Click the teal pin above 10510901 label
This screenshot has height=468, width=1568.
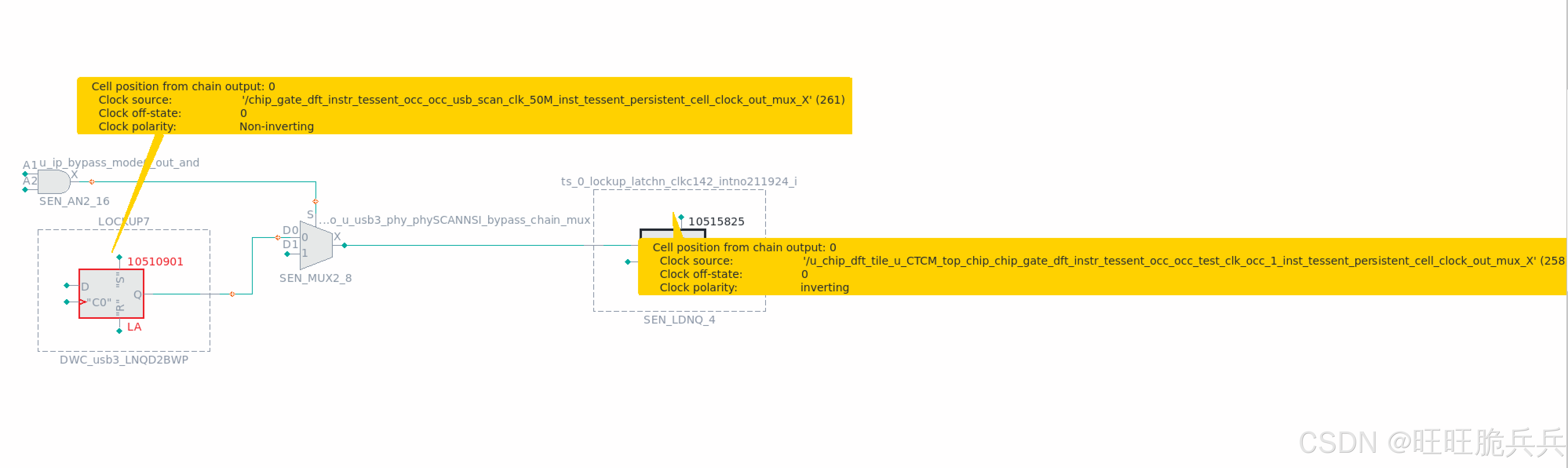coord(119,257)
